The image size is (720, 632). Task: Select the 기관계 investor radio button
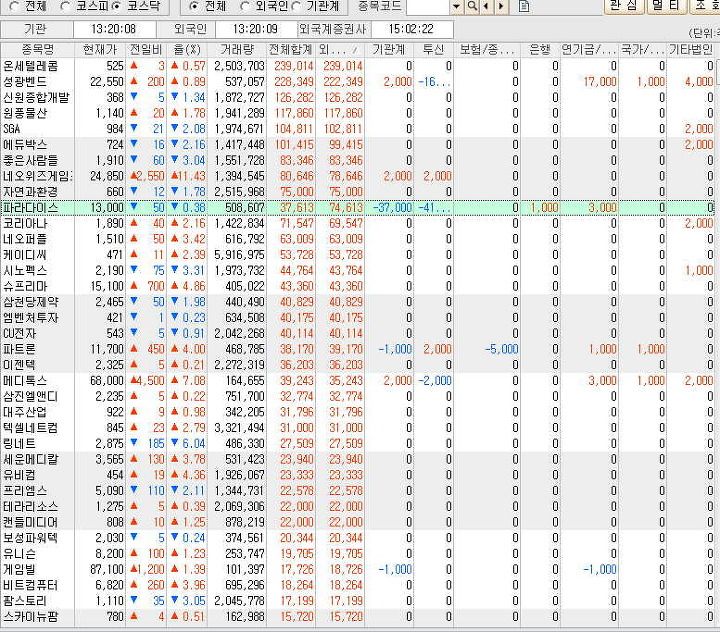tap(296, 6)
